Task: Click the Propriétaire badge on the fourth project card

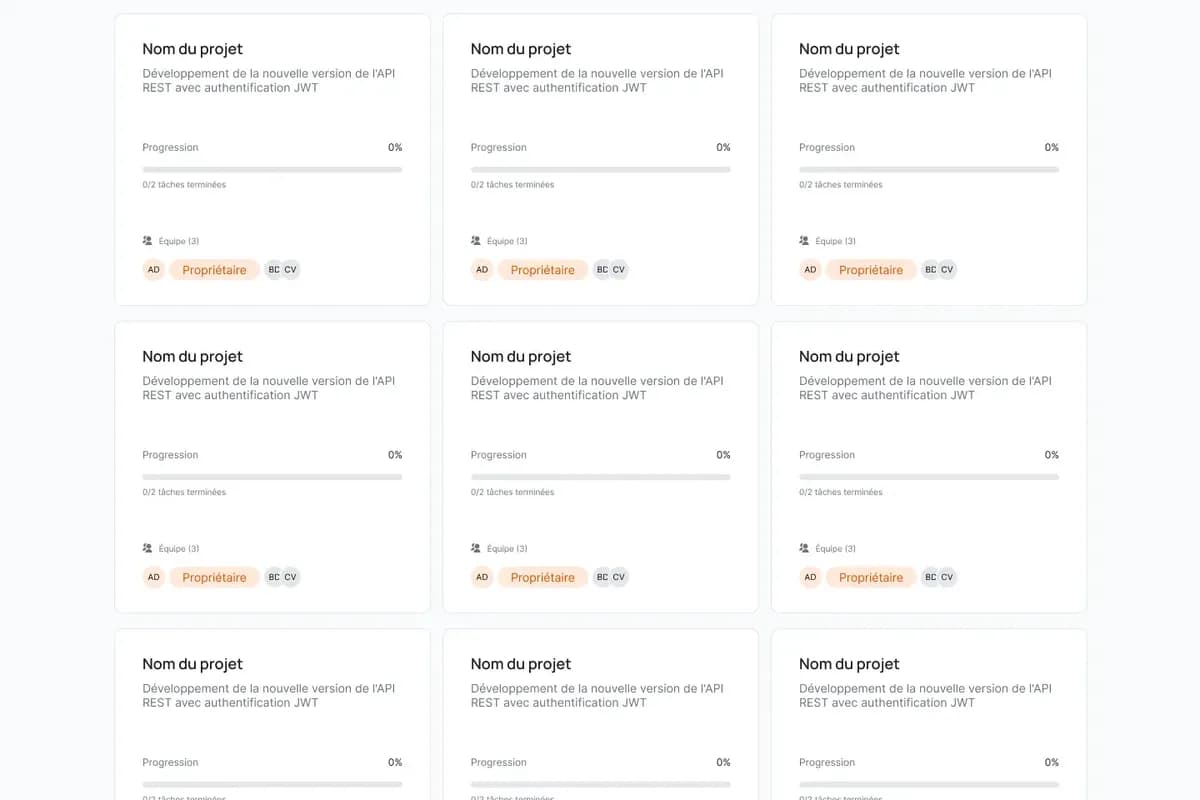Action: click(215, 577)
